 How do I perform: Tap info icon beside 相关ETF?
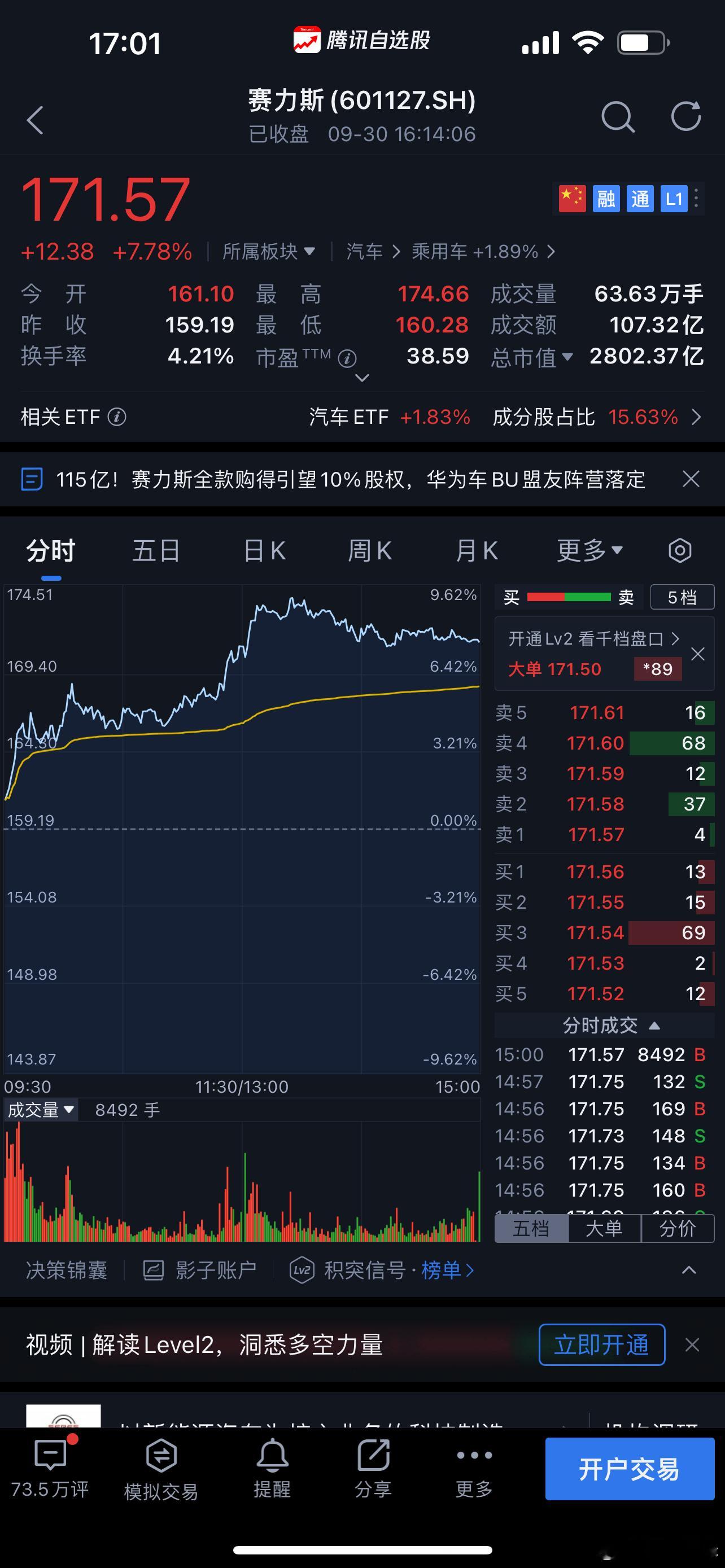117,417
